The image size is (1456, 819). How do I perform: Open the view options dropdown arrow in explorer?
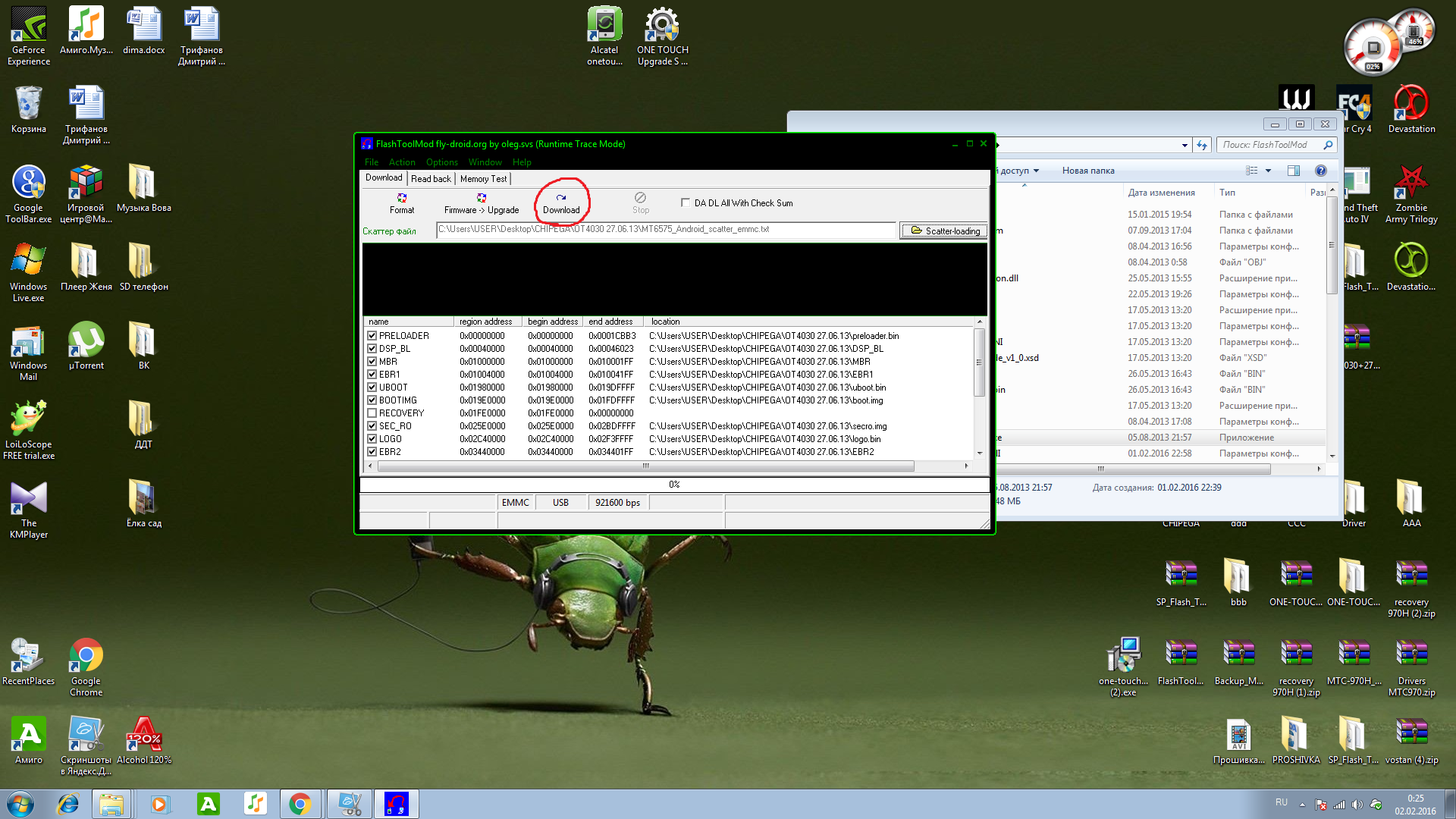coord(1268,171)
